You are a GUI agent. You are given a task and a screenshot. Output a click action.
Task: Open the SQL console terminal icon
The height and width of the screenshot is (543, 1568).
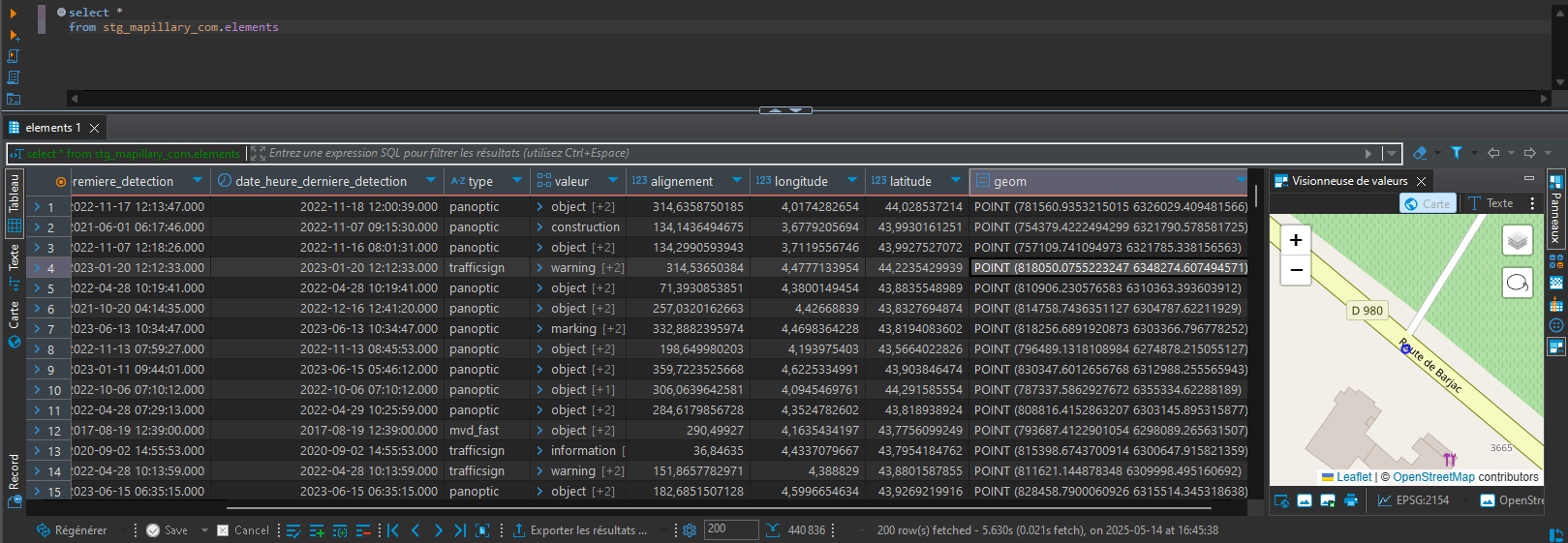(x=14, y=99)
